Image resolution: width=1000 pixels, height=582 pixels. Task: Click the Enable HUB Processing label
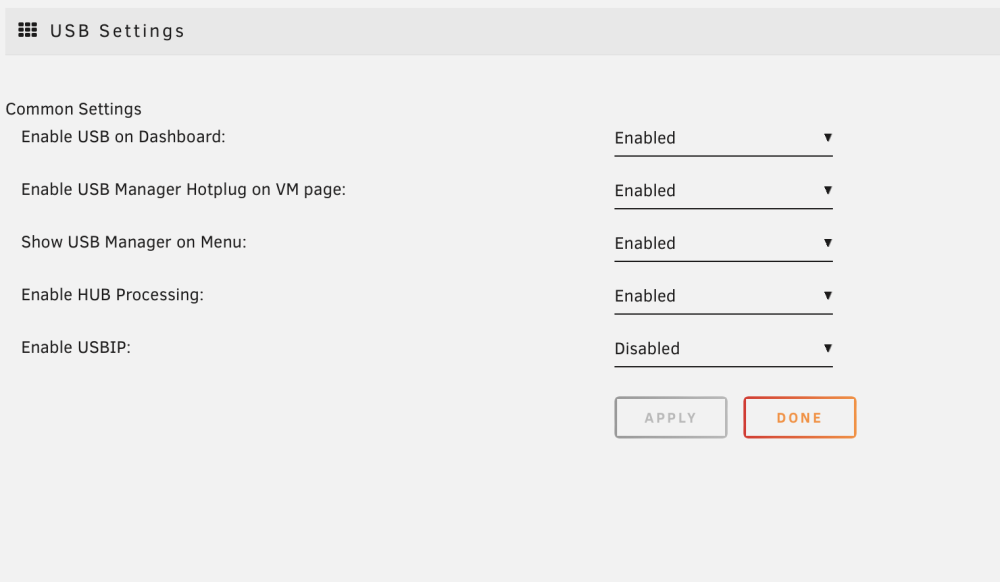(112, 295)
